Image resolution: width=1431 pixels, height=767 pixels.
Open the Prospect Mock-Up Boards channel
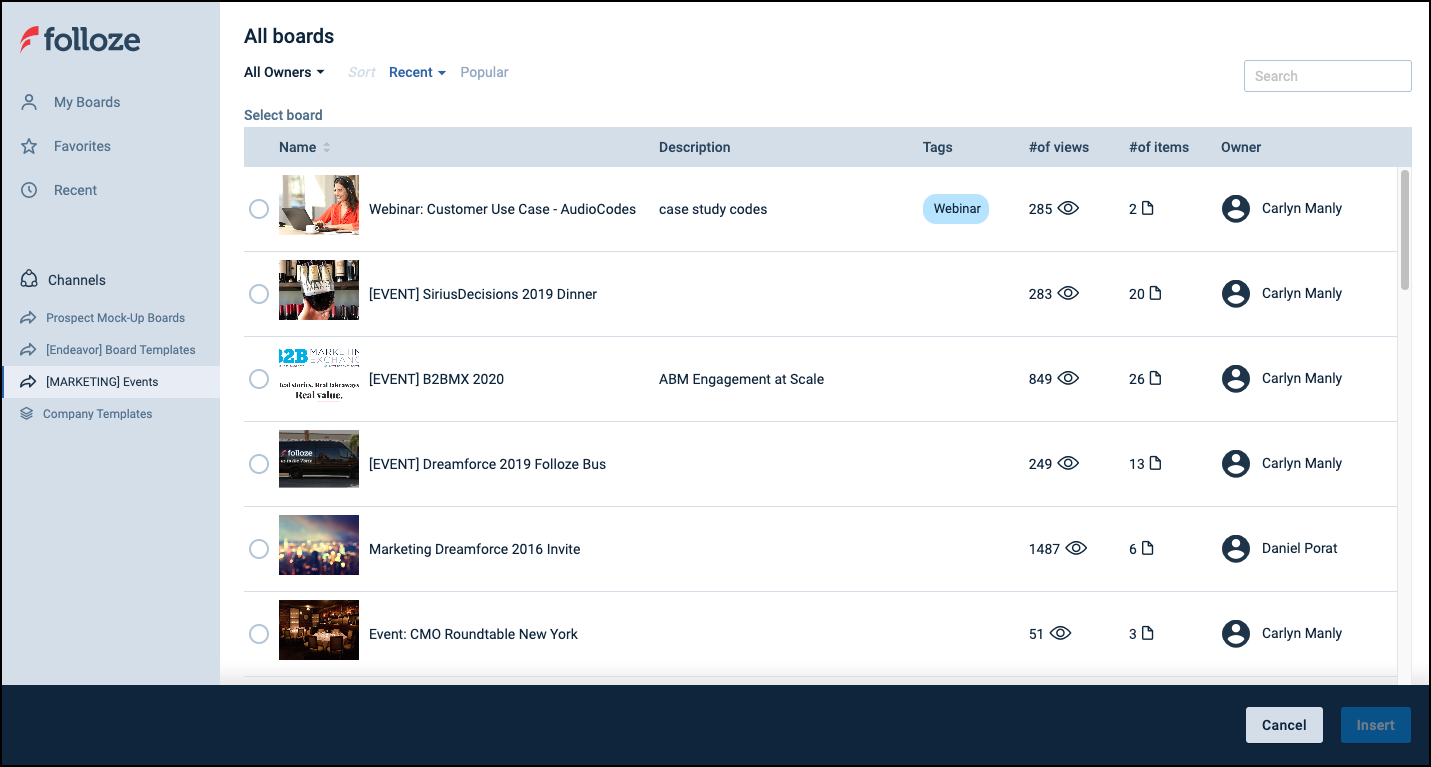tap(115, 318)
